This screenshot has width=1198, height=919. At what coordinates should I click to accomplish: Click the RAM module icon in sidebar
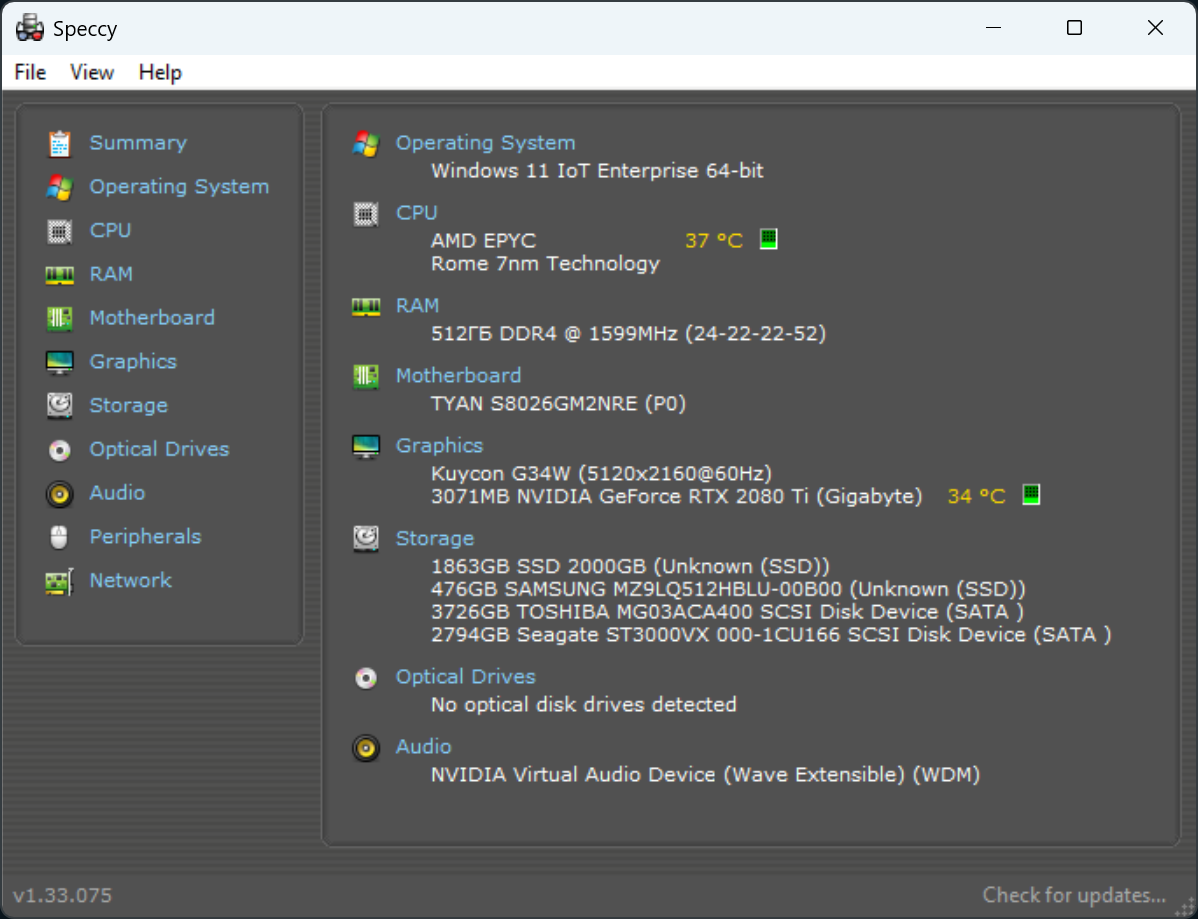pyautogui.click(x=60, y=275)
